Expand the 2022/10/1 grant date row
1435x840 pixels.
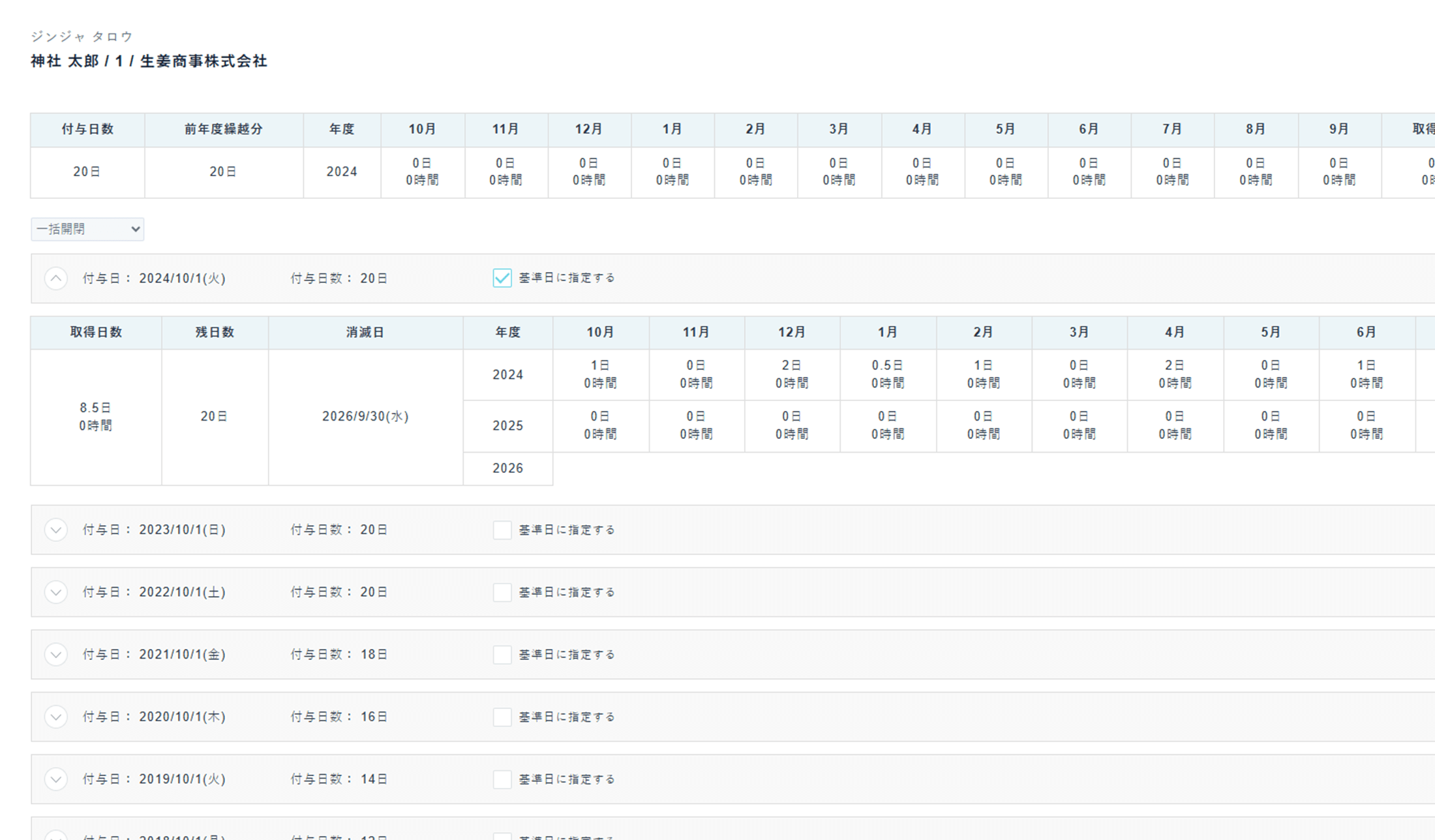56,592
